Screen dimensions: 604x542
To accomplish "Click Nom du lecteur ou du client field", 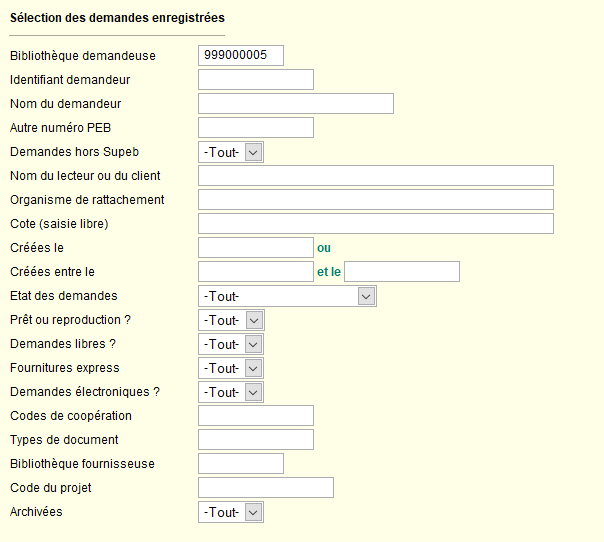I will (376, 175).
